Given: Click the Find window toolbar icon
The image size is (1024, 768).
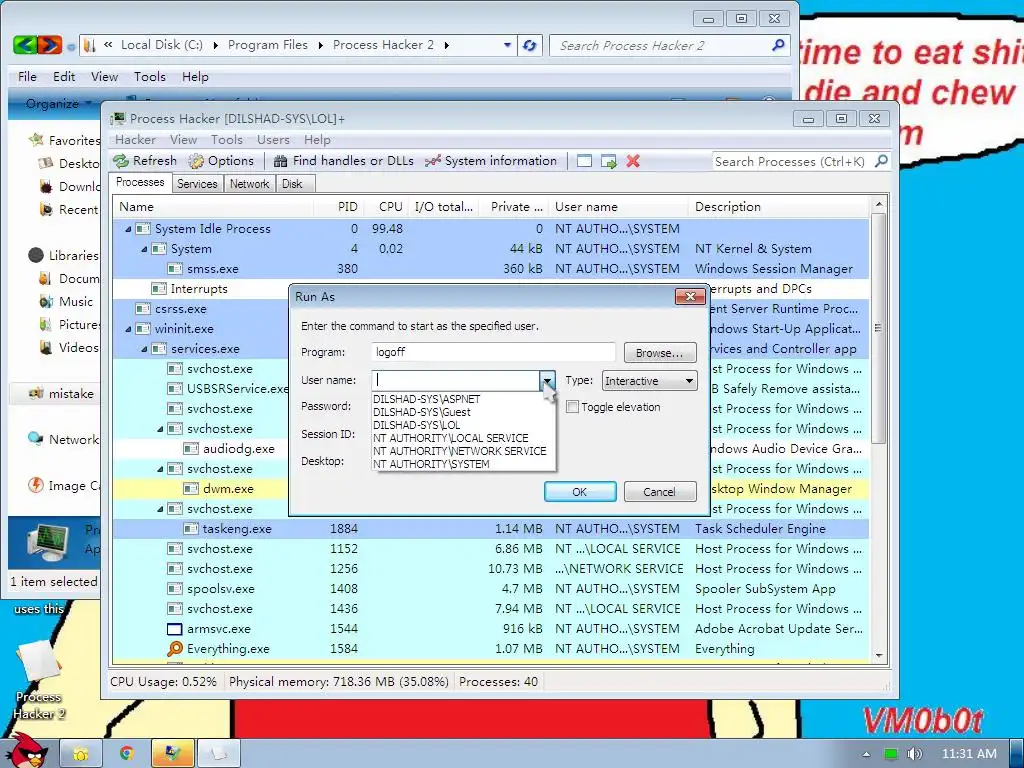Looking at the screenshot, I should pyautogui.click(x=584, y=161).
